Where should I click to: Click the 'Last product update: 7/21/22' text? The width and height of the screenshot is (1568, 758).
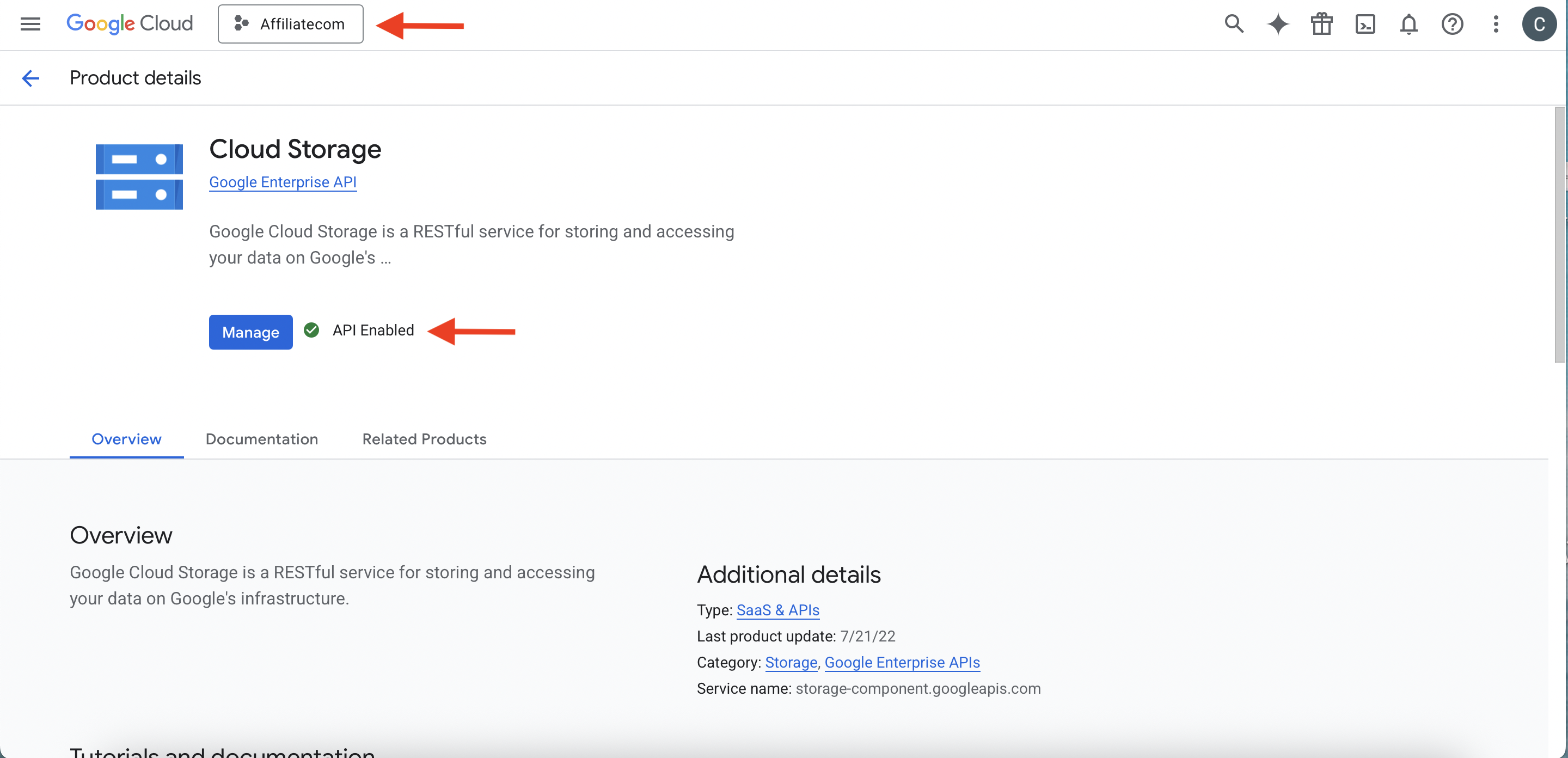tap(796, 636)
